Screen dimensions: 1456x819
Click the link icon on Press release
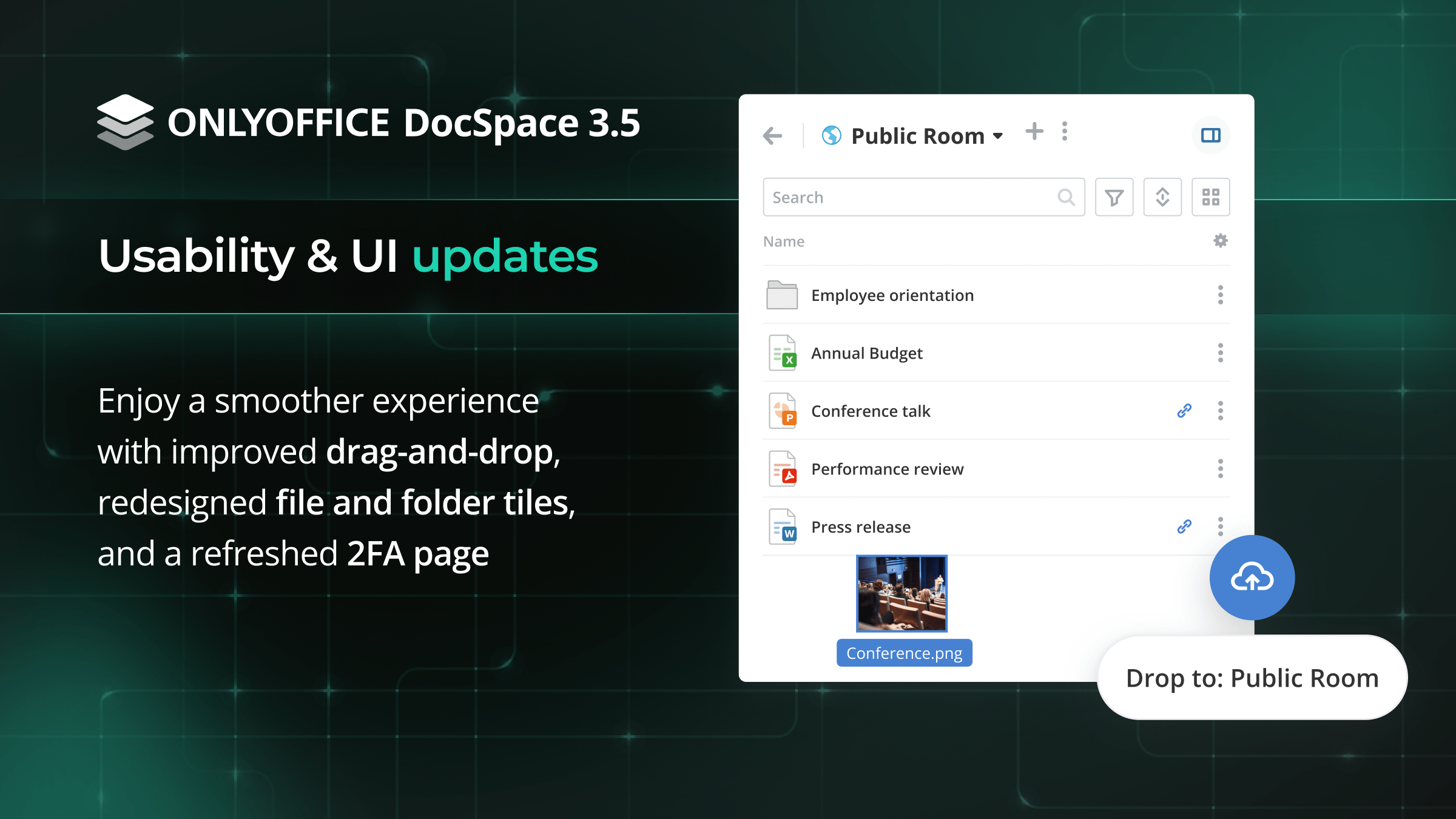point(1184,527)
